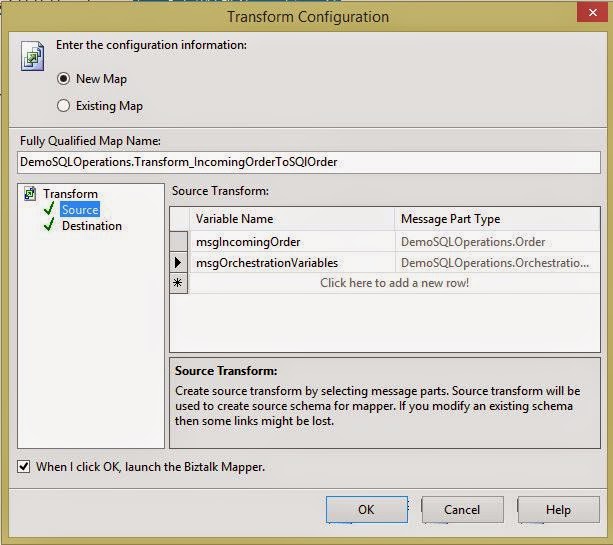Click the OK button
This screenshot has height=545, width=613.
(366, 509)
